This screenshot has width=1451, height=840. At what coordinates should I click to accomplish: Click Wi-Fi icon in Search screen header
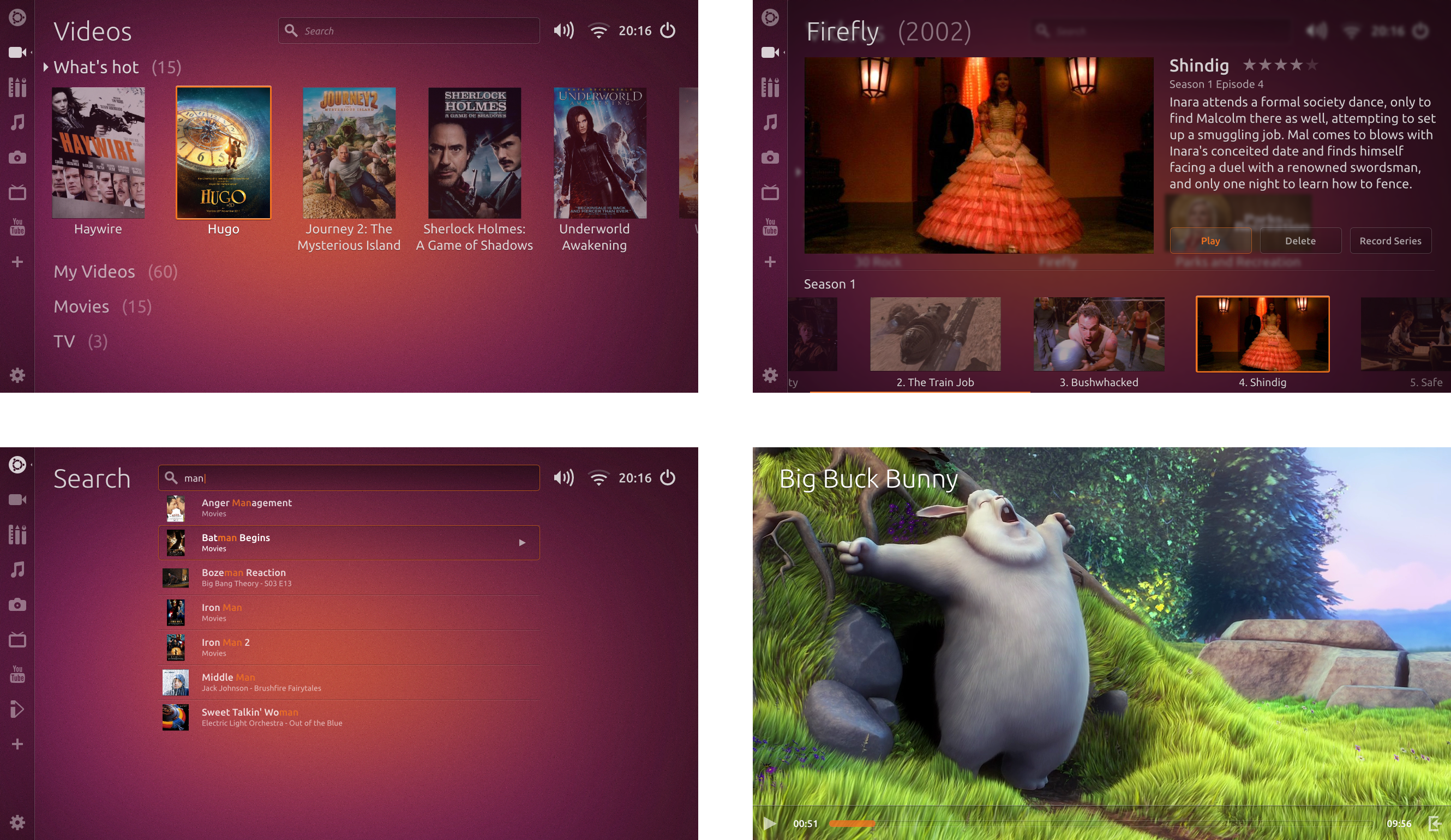[x=599, y=478]
